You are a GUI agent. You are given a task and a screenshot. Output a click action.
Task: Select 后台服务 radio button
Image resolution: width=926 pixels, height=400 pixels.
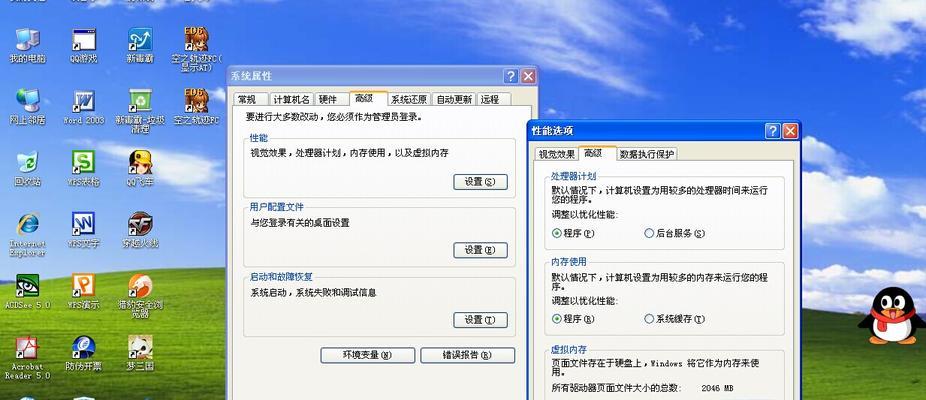pos(674,233)
